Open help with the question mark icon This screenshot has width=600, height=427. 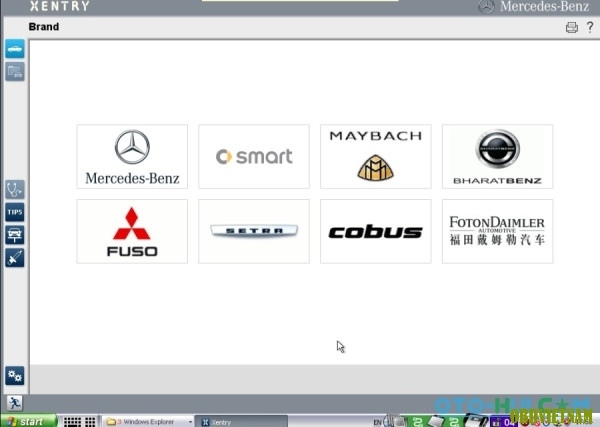click(590, 27)
